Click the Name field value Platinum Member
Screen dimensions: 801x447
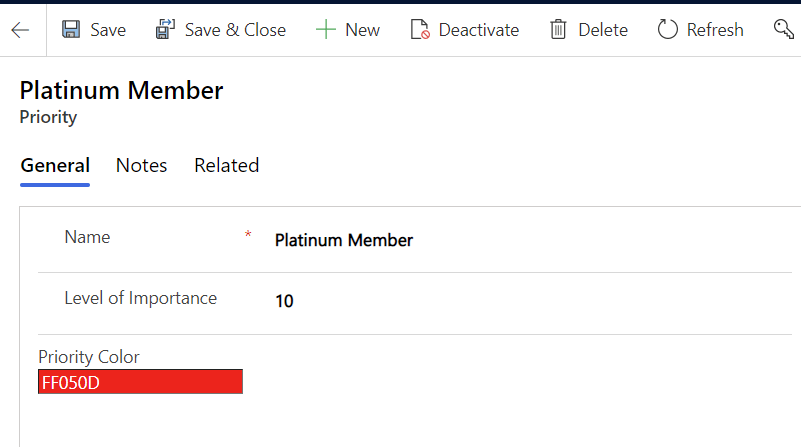click(x=343, y=240)
